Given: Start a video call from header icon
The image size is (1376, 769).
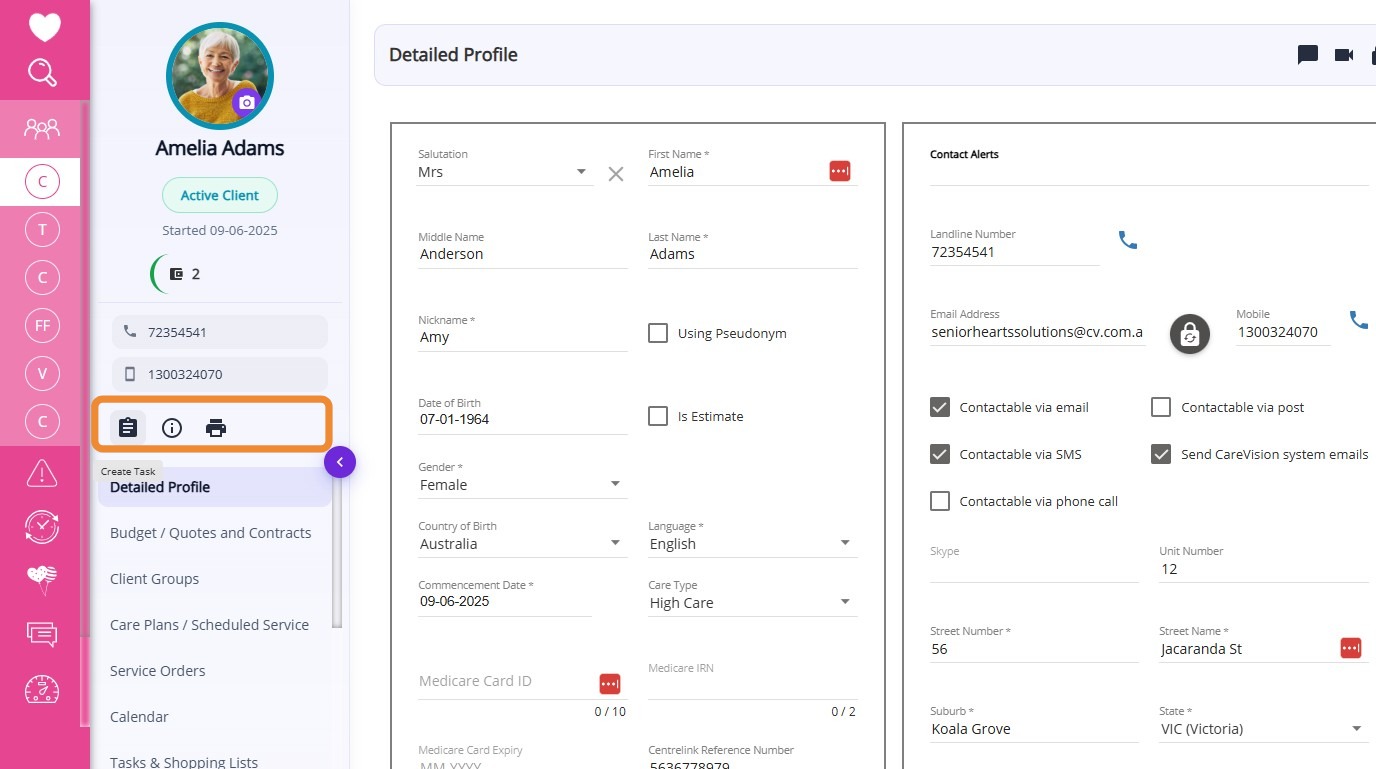Looking at the screenshot, I should (x=1343, y=55).
